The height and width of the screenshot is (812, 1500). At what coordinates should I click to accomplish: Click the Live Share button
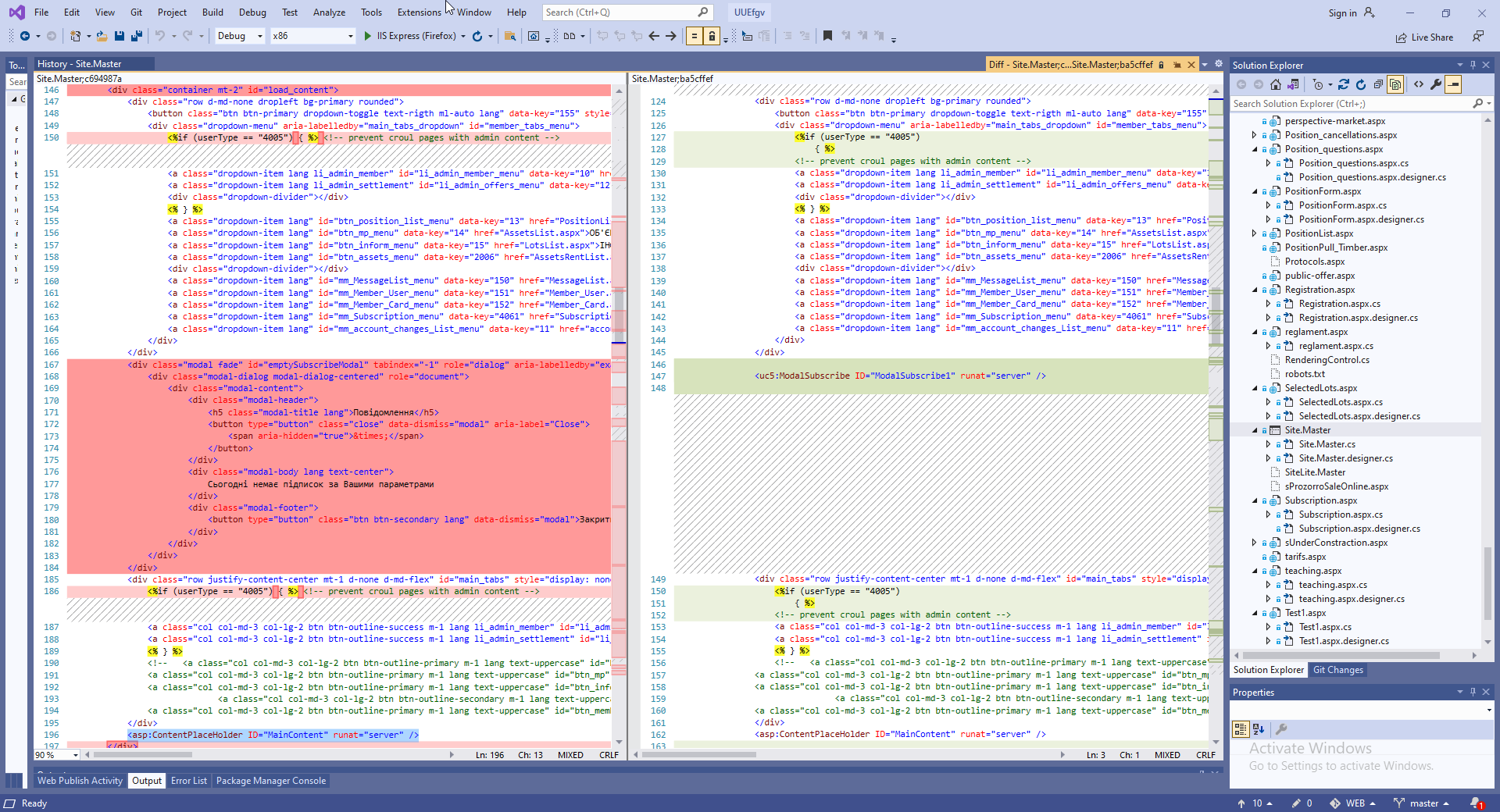[1424, 37]
